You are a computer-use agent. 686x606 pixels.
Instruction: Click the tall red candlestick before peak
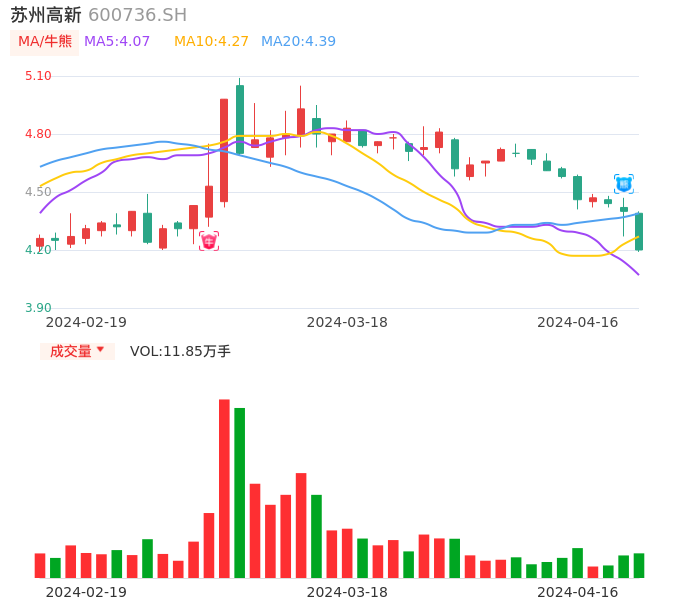(224, 150)
